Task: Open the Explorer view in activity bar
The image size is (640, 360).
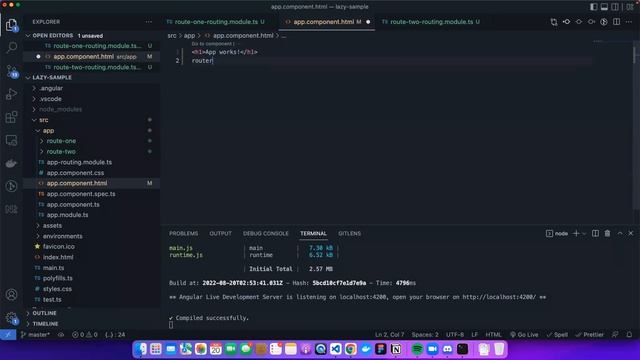Action: click(x=11, y=25)
